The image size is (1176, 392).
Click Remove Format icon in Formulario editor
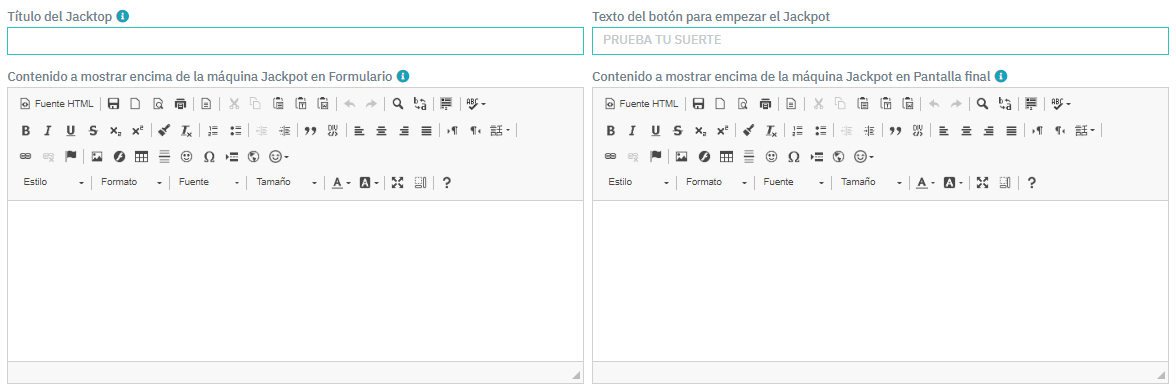(x=186, y=130)
